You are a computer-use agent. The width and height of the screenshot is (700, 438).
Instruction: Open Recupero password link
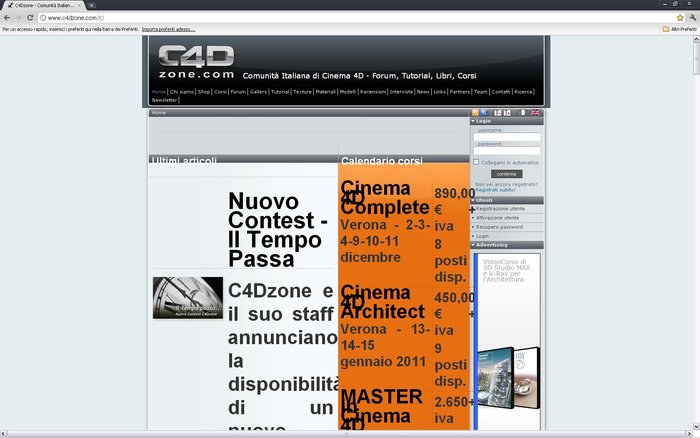[x=499, y=227]
